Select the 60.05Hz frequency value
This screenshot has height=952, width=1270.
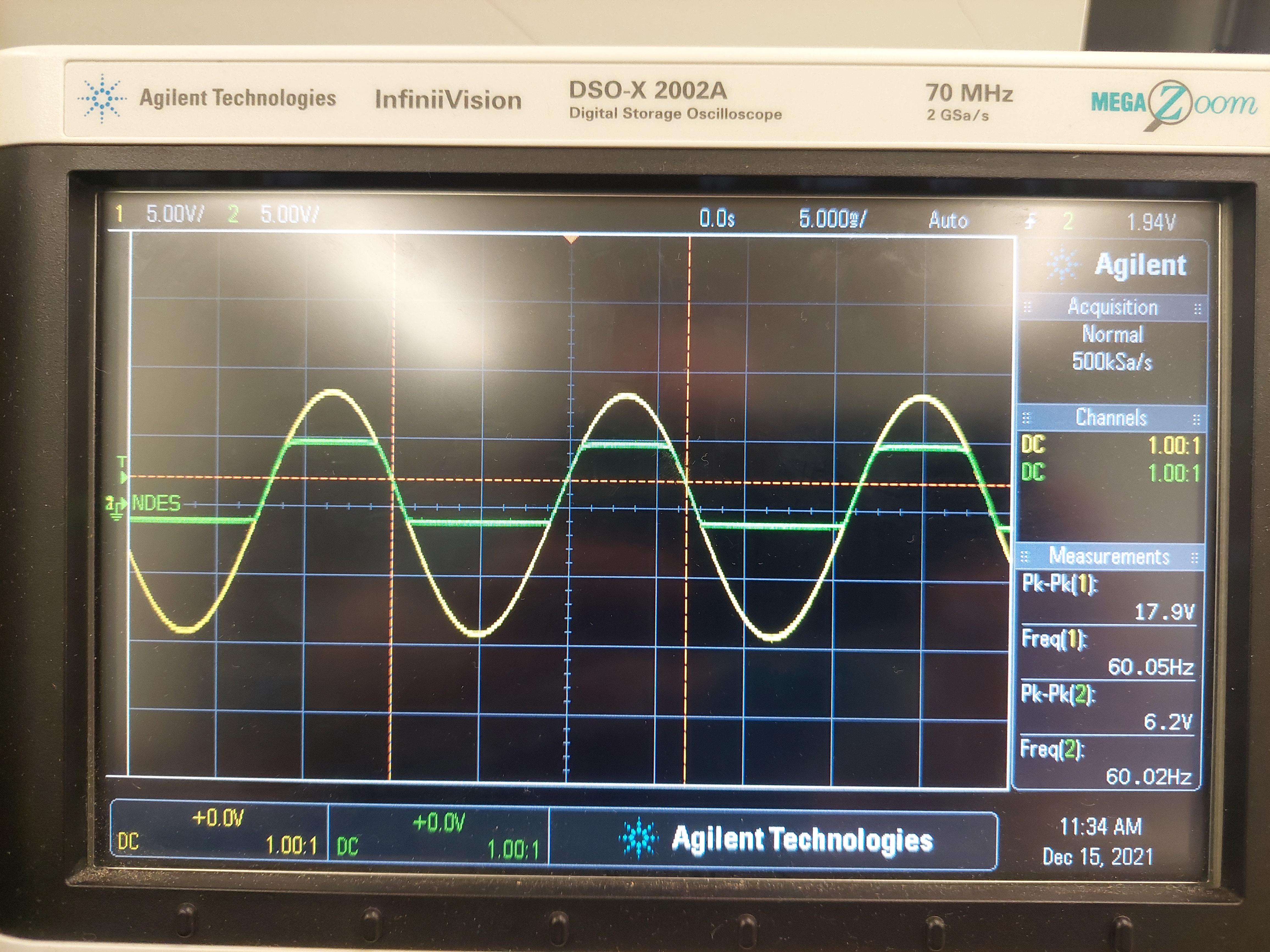coord(1151,667)
